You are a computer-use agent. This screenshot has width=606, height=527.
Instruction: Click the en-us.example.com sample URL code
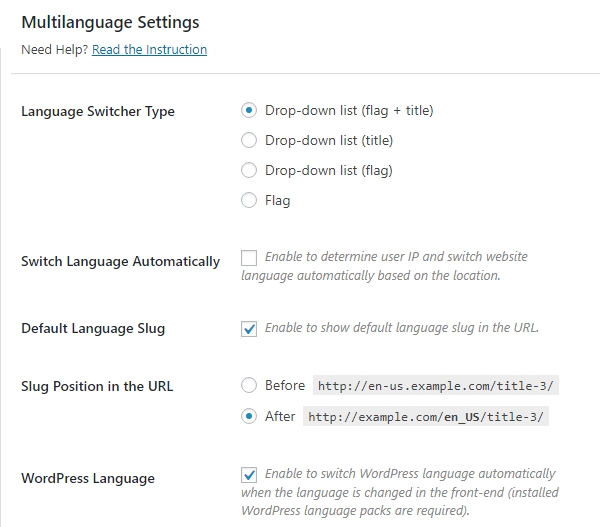point(436,385)
